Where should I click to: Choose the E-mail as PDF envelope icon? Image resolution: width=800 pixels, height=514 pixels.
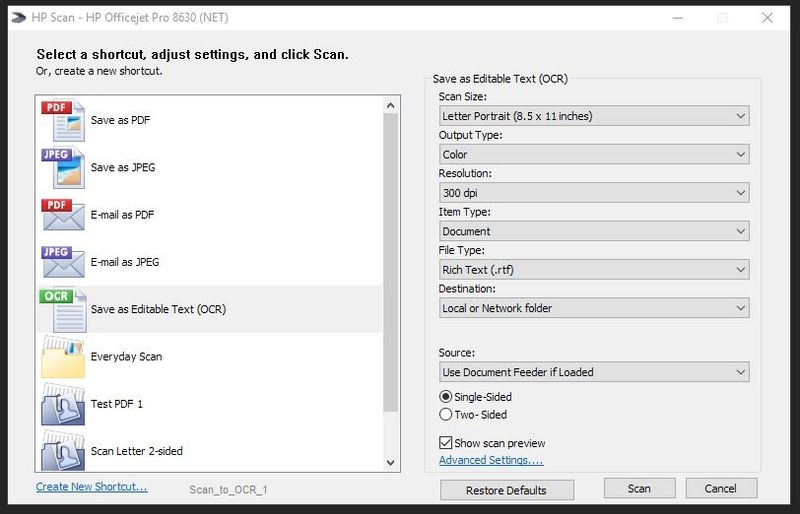coord(62,215)
